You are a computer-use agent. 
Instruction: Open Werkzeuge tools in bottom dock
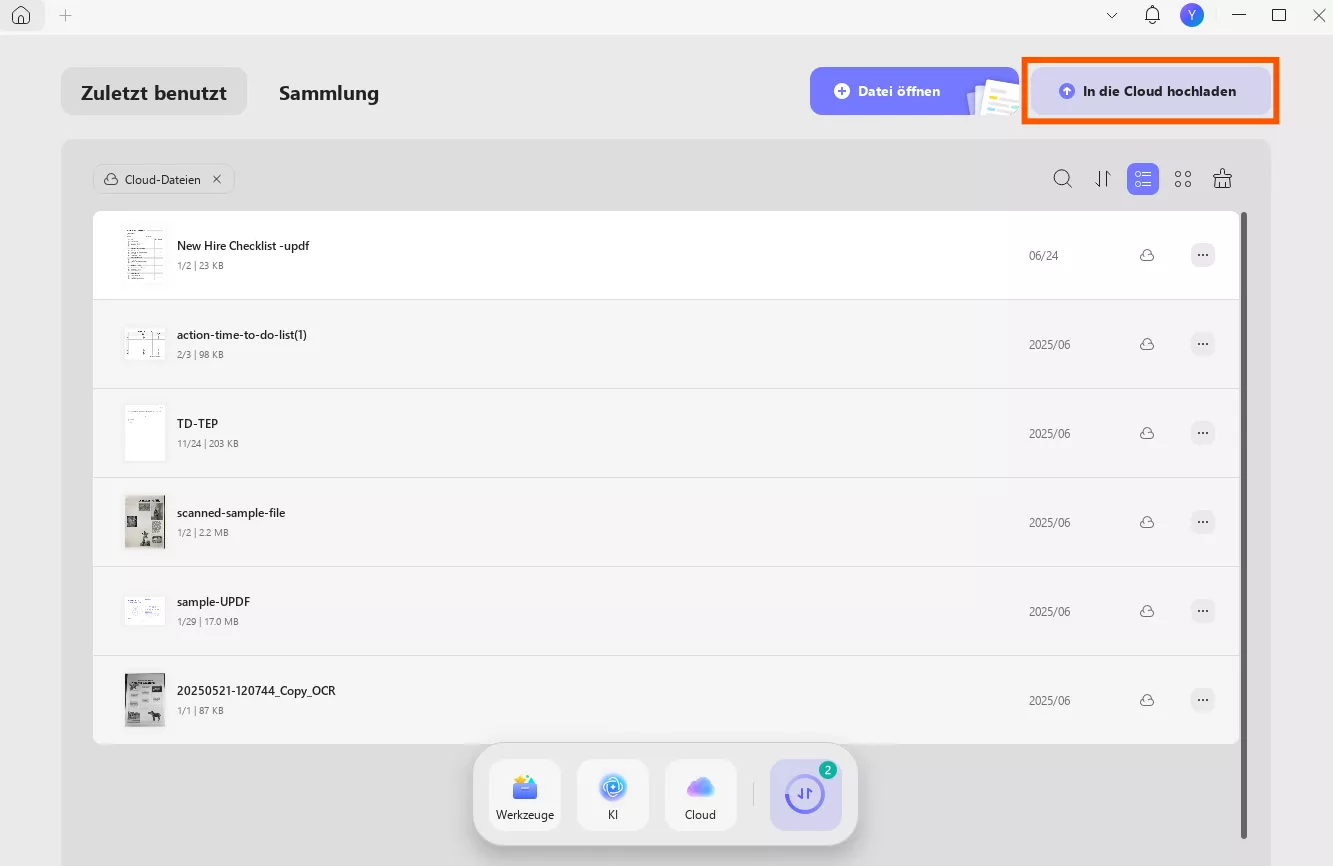point(525,795)
